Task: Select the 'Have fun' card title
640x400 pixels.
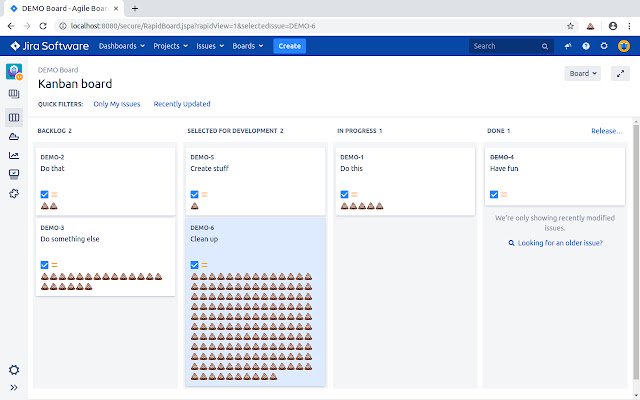Action: 504,169
